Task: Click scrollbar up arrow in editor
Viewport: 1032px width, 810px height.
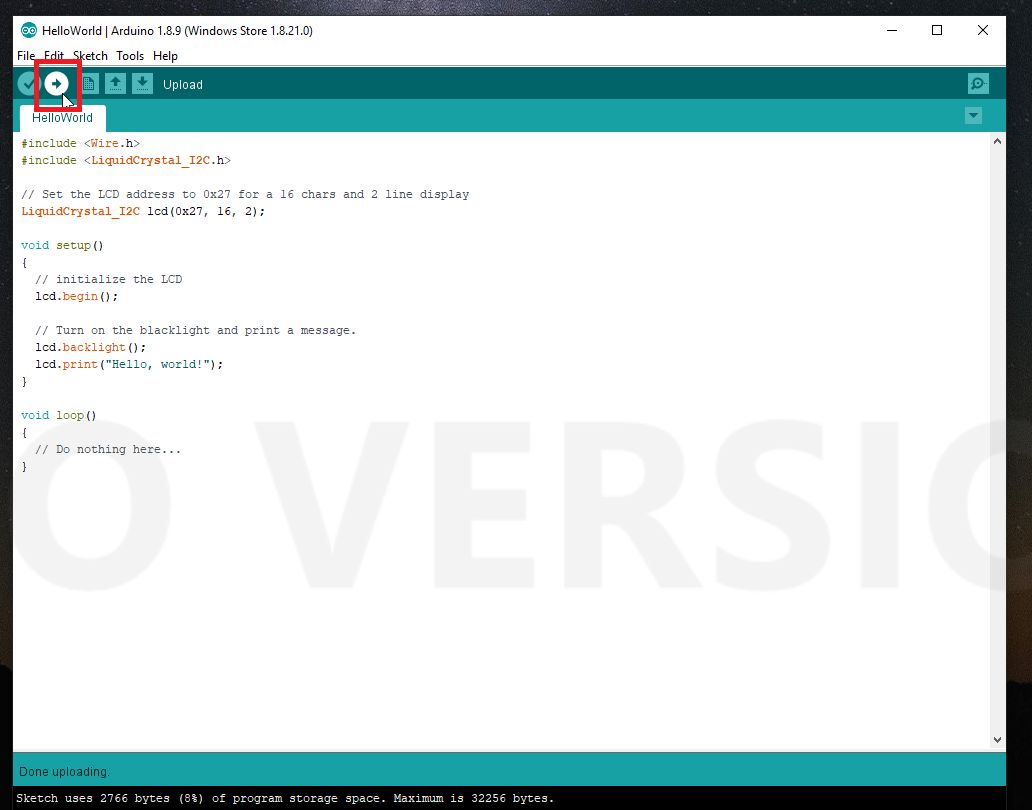Action: tap(997, 141)
